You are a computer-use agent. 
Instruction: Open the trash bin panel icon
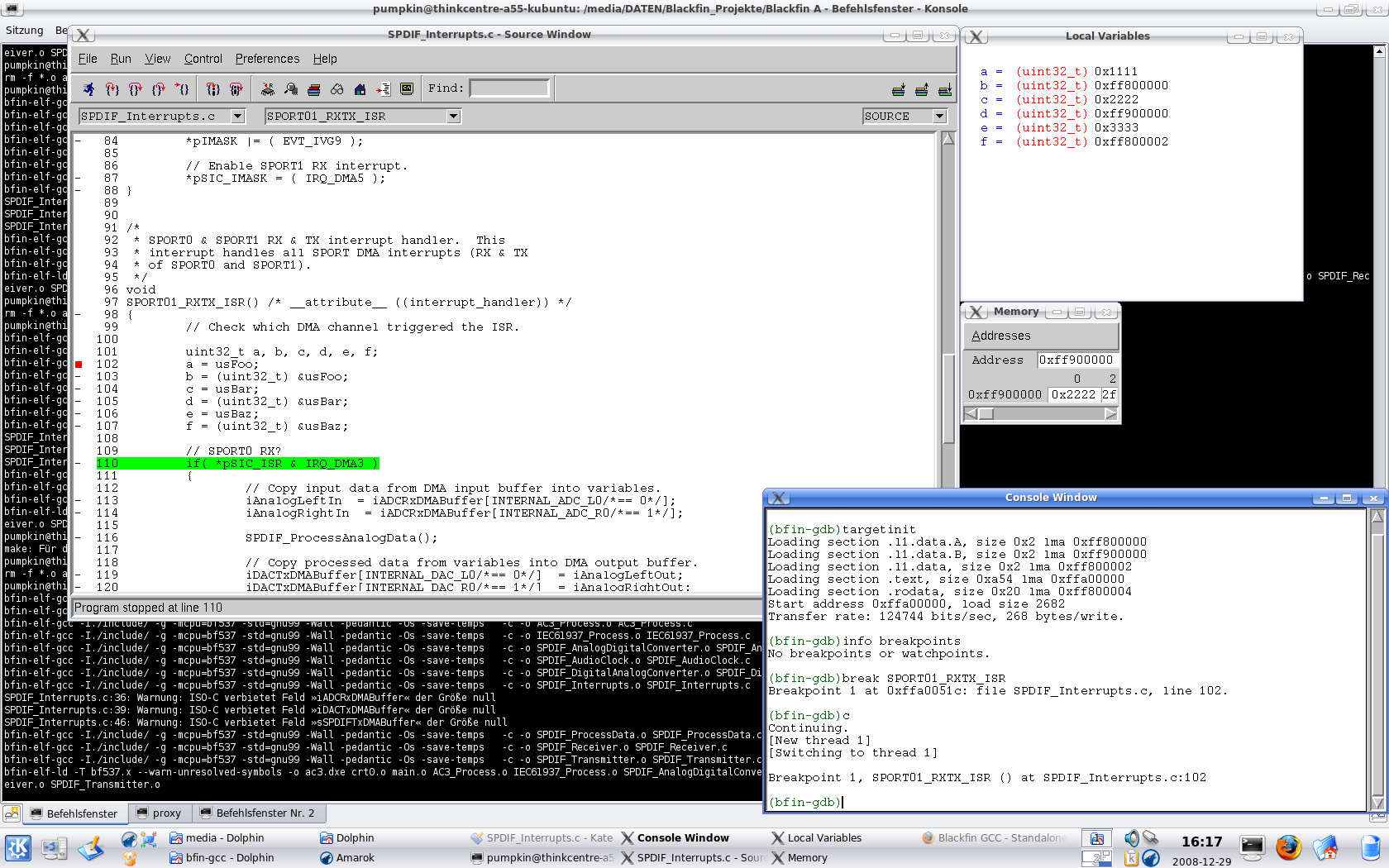(x=1371, y=847)
